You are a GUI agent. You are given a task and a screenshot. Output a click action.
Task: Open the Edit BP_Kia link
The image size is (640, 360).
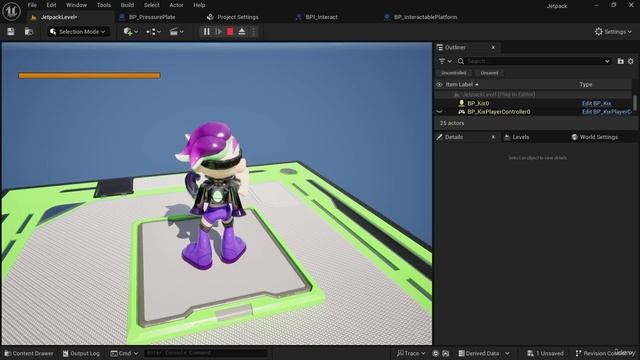pyautogui.click(x=596, y=103)
